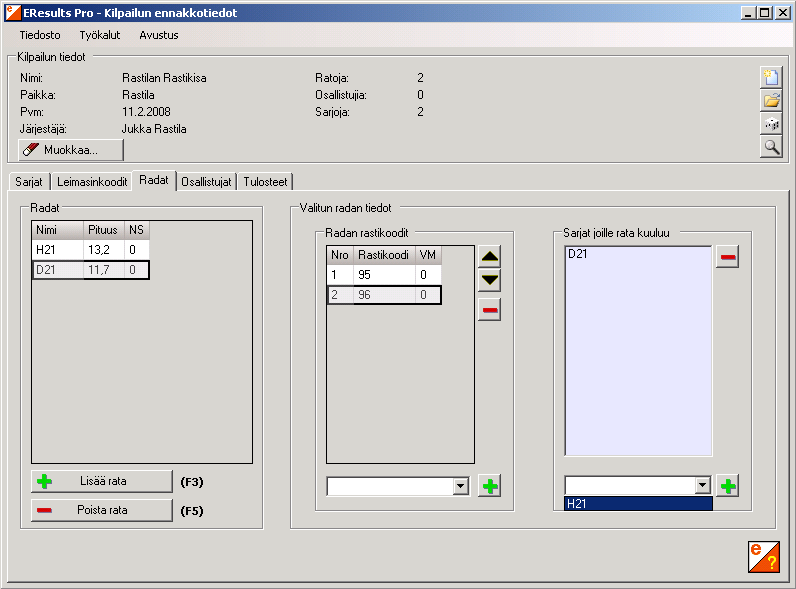Click the 13,2 length cell
This screenshot has height=589, width=796.
(x=104, y=250)
